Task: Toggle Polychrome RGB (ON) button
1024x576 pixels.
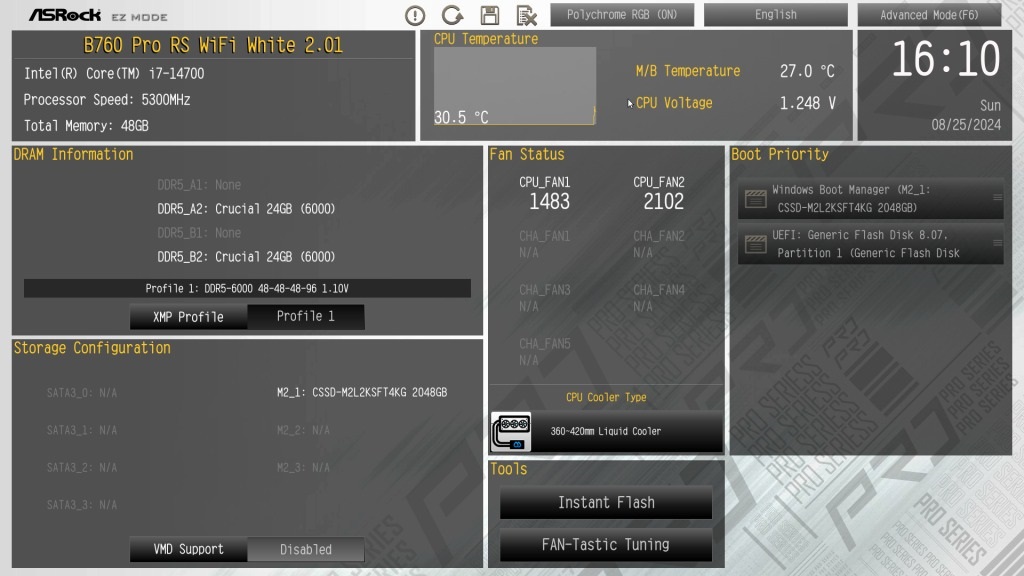Action: (x=622, y=14)
